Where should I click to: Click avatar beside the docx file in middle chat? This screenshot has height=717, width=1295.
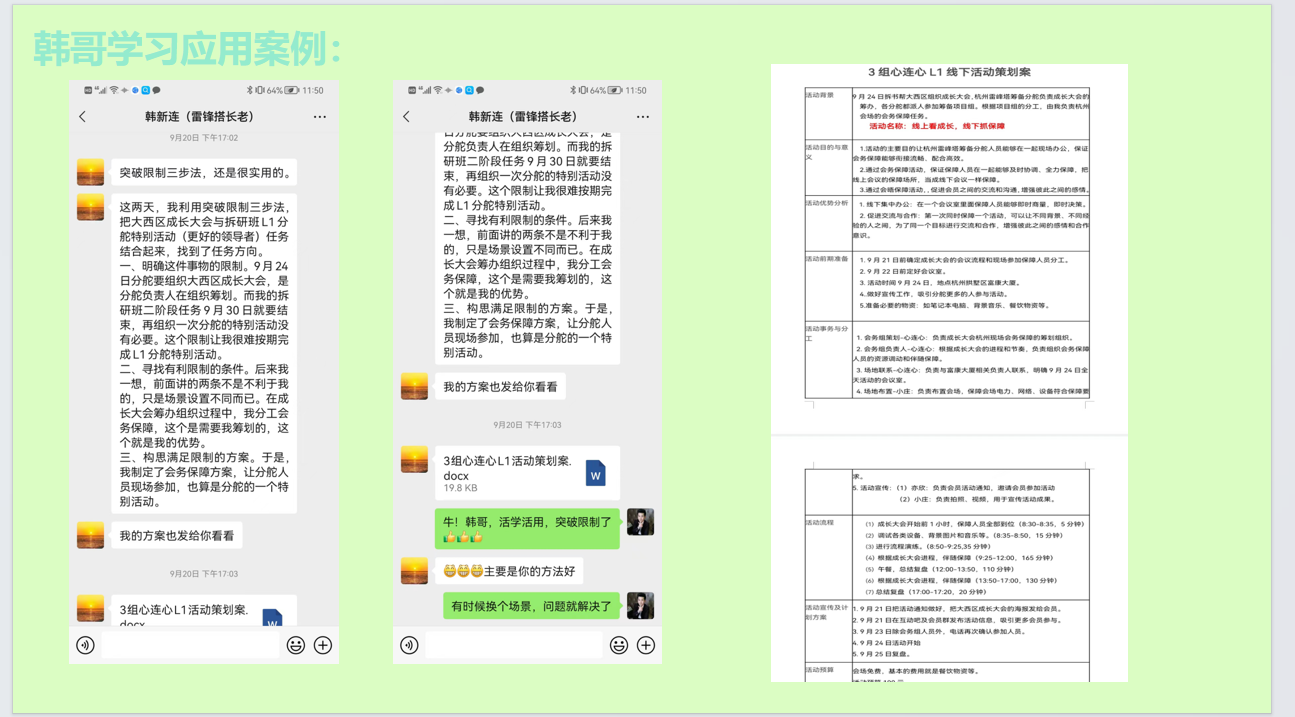click(414, 459)
